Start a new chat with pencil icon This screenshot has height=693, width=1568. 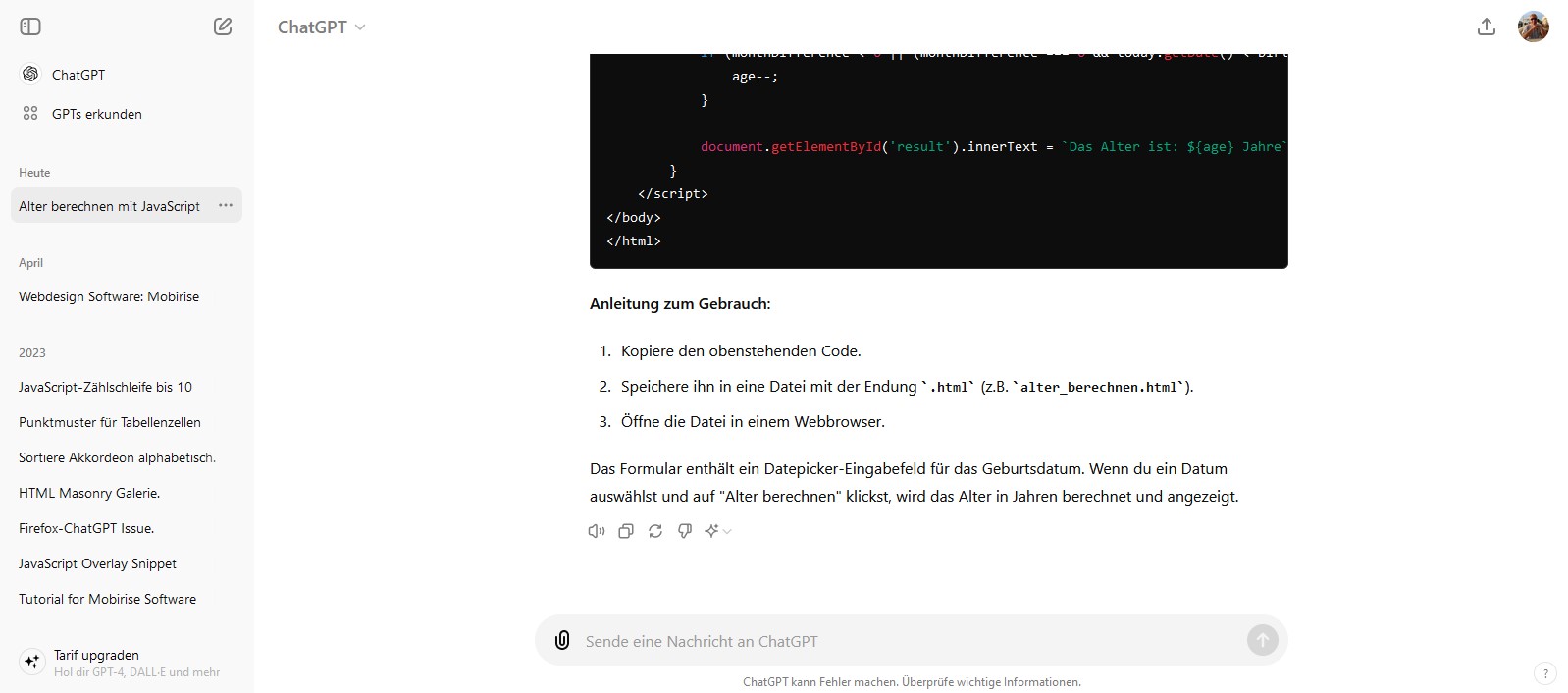point(223,27)
